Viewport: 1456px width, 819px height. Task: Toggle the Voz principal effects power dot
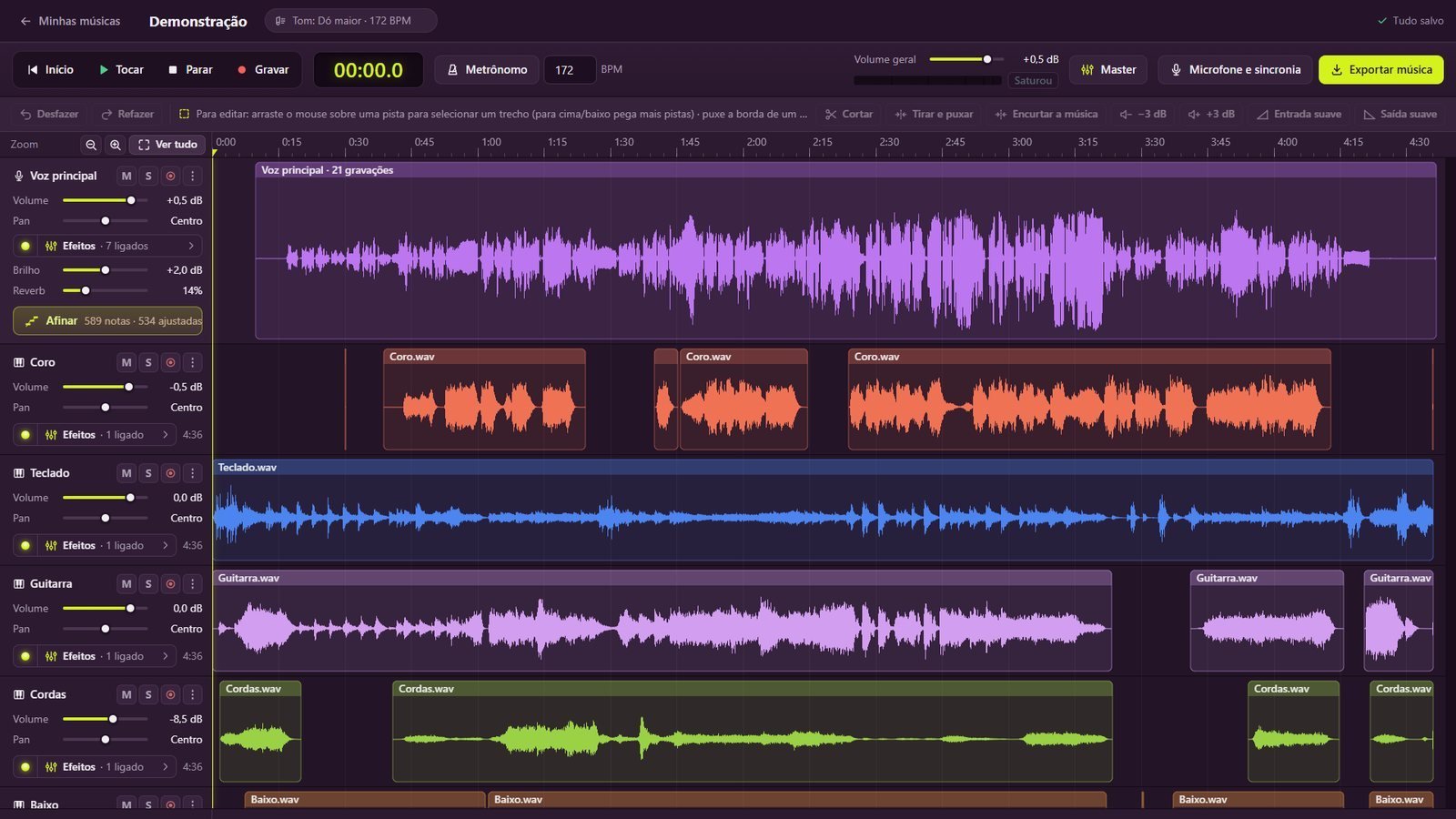(25, 246)
